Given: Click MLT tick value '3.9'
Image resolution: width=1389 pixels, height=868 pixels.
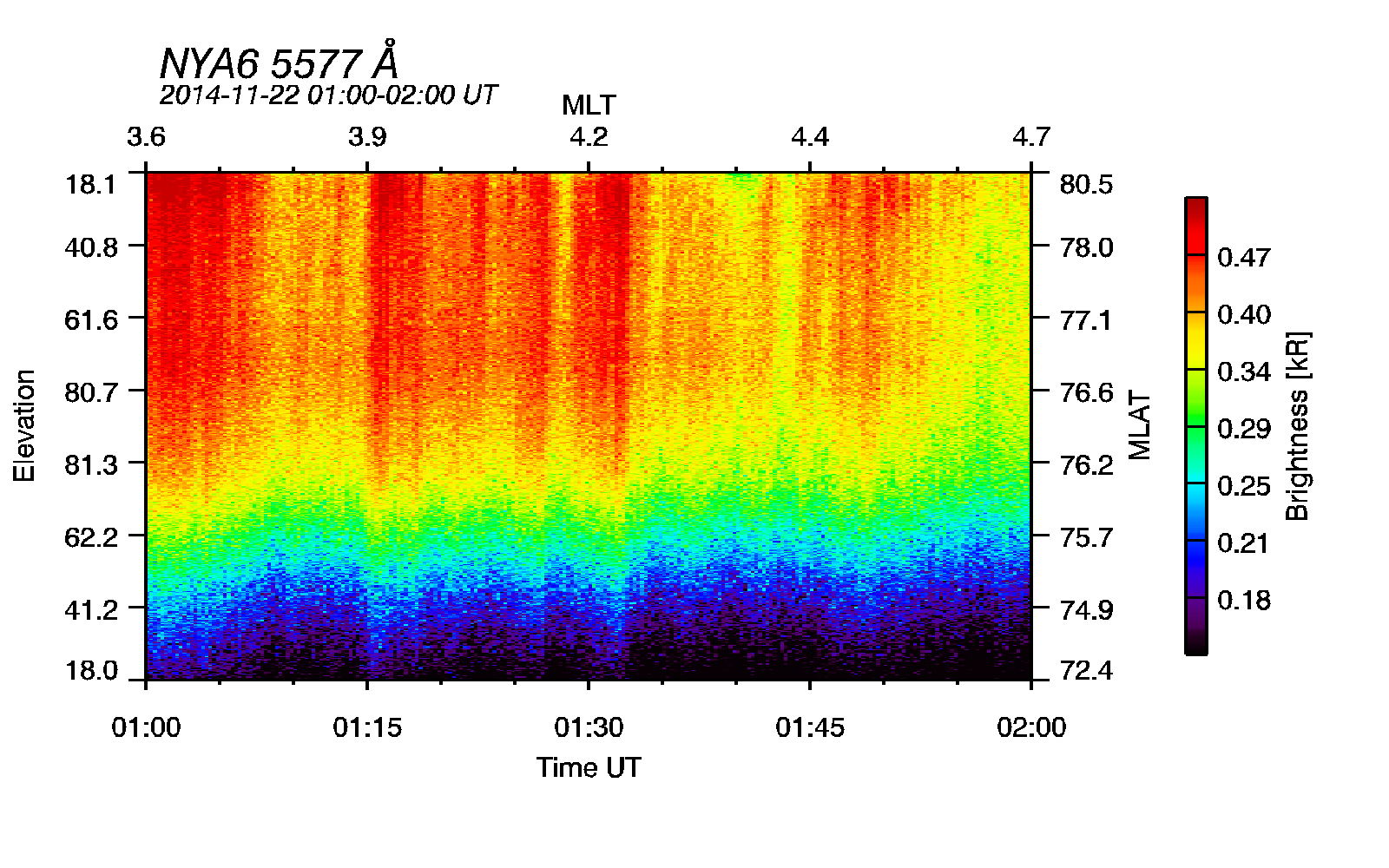Looking at the screenshot, I should [x=367, y=137].
